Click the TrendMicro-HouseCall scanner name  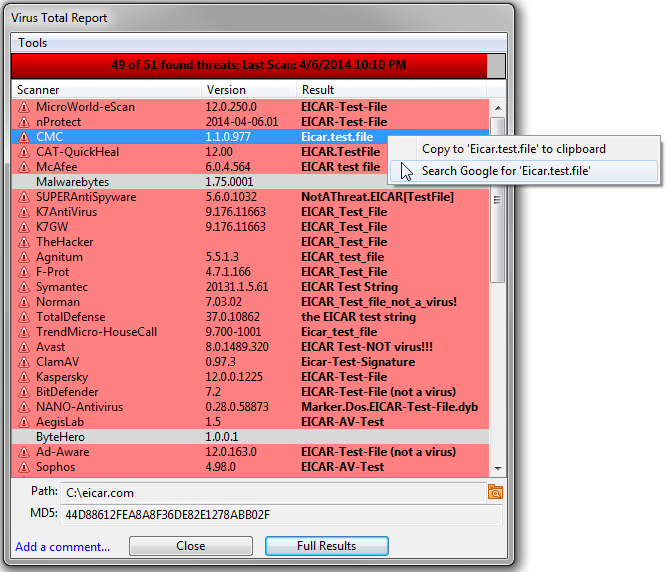(x=96, y=332)
